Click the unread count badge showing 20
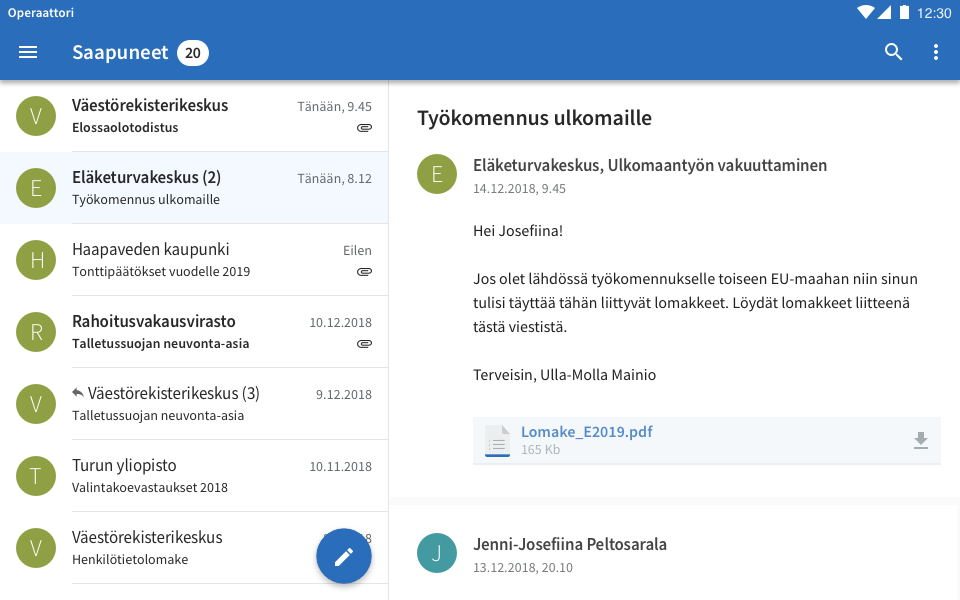This screenshot has width=960, height=600. [x=193, y=53]
